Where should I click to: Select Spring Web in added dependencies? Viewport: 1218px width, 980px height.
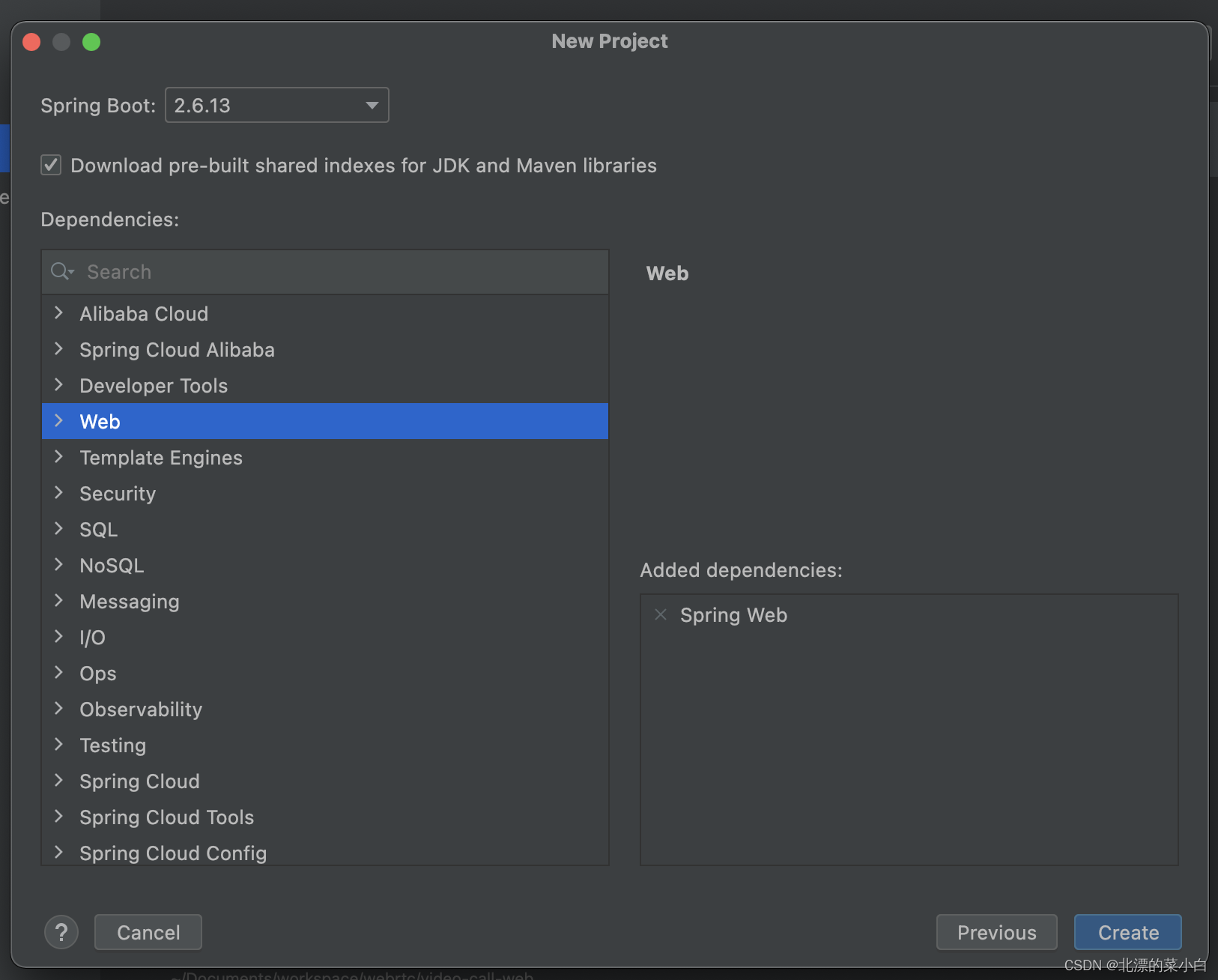(733, 614)
